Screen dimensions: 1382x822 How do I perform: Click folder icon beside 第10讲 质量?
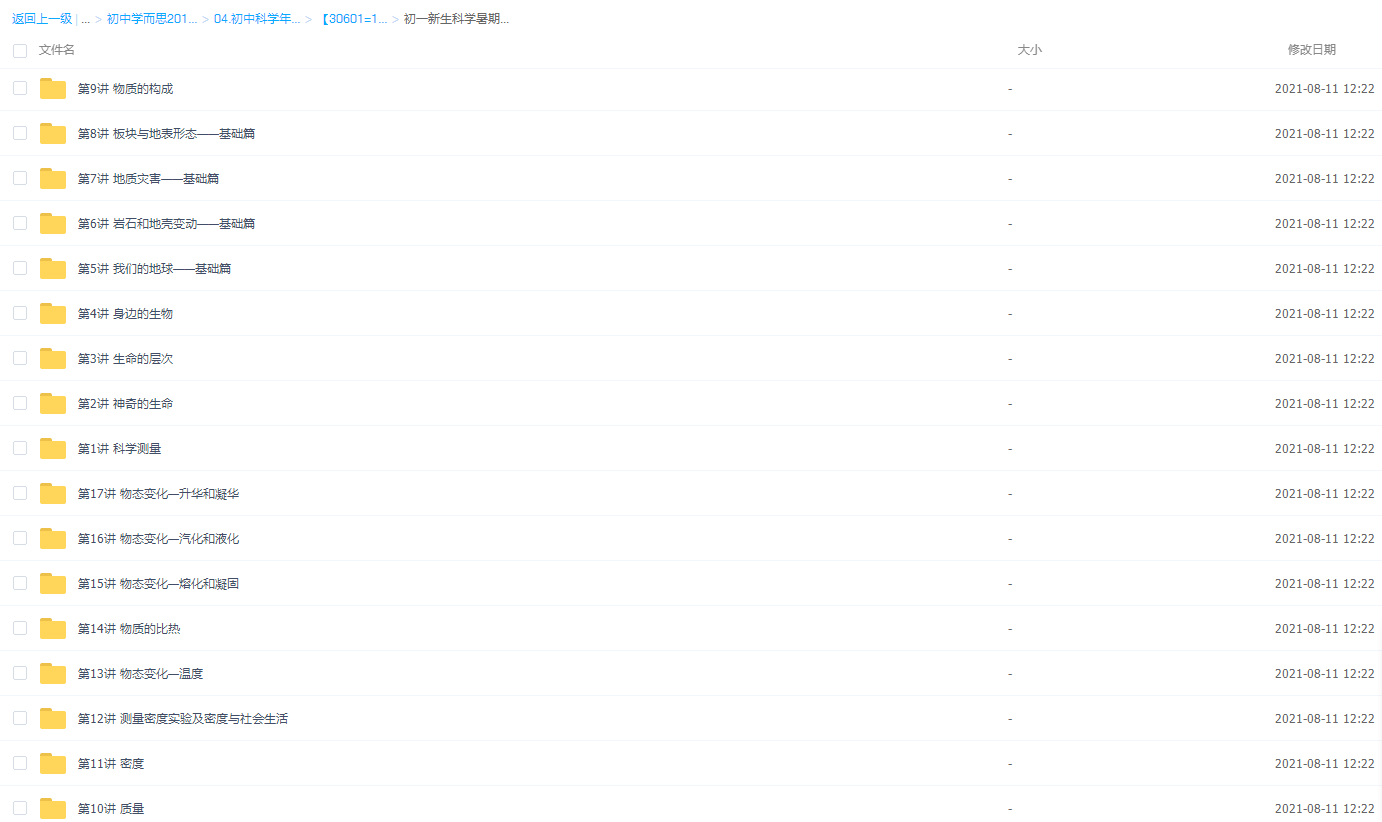[x=53, y=809]
